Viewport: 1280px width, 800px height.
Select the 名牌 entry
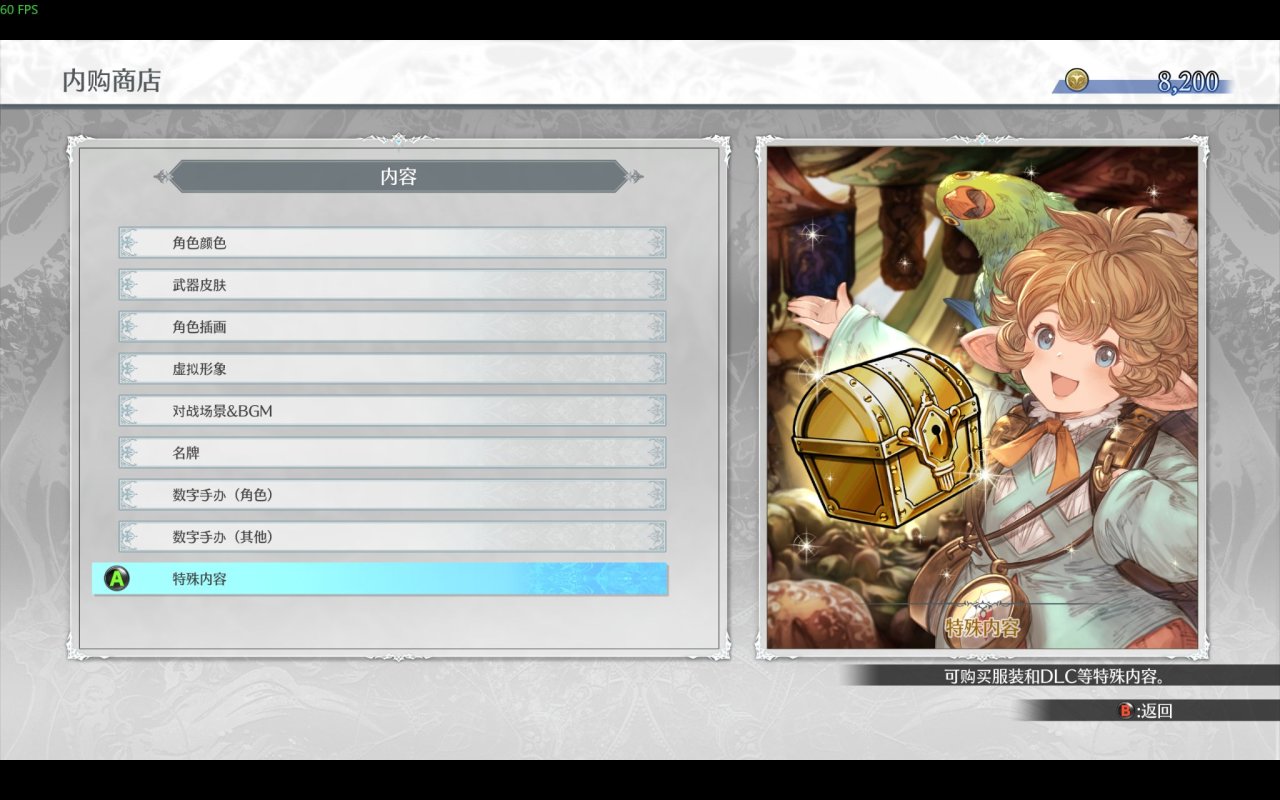coord(392,453)
